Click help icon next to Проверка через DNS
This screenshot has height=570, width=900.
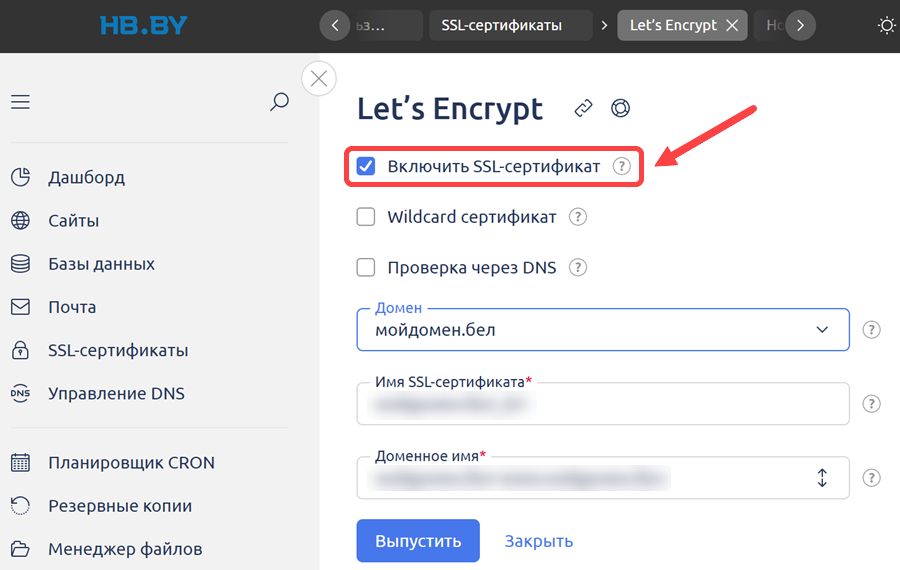[577, 267]
